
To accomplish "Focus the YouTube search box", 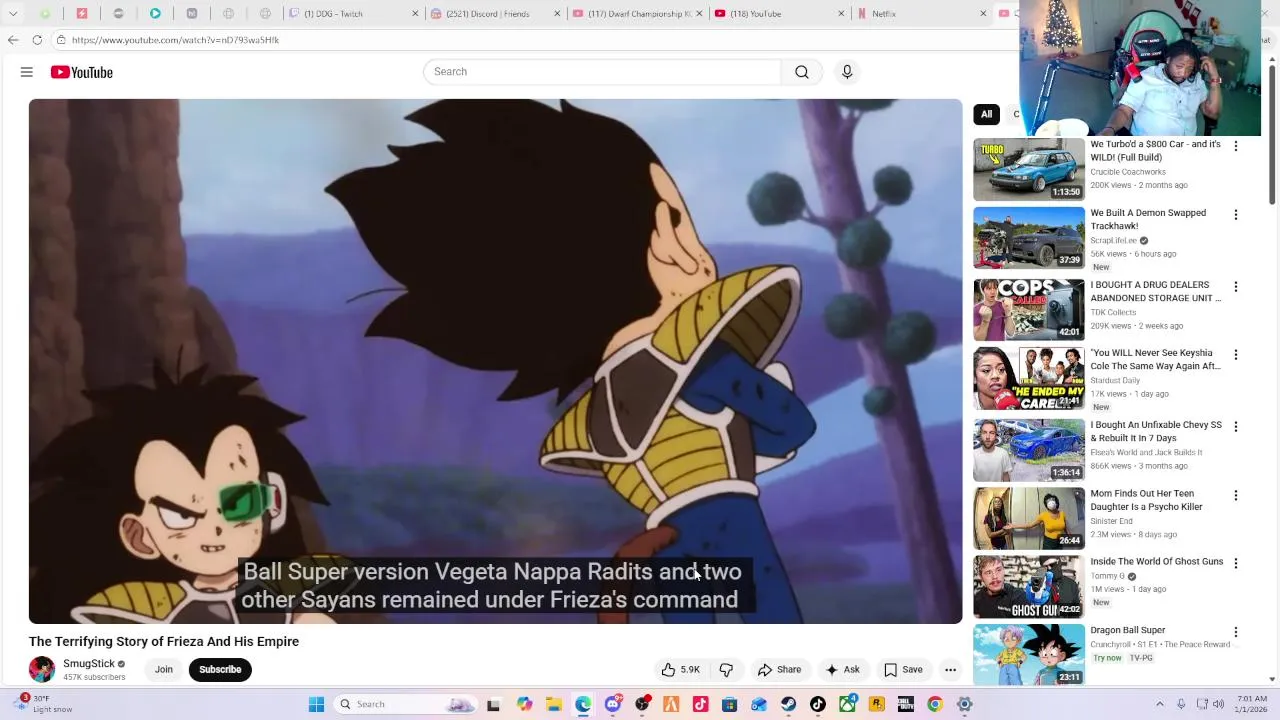I will (602, 72).
